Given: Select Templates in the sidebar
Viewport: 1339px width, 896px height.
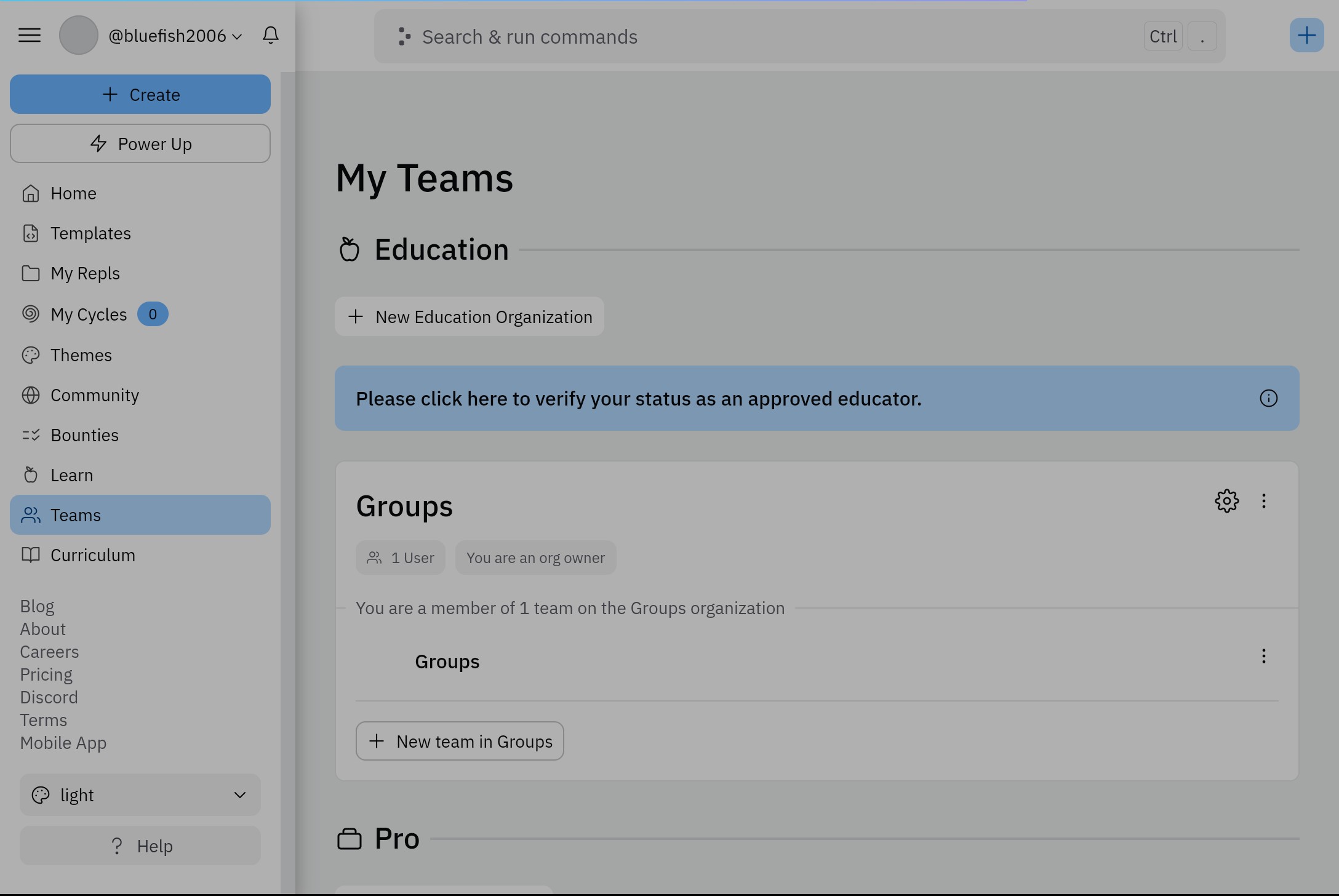Looking at the screenshot, I should click(90, 233).
